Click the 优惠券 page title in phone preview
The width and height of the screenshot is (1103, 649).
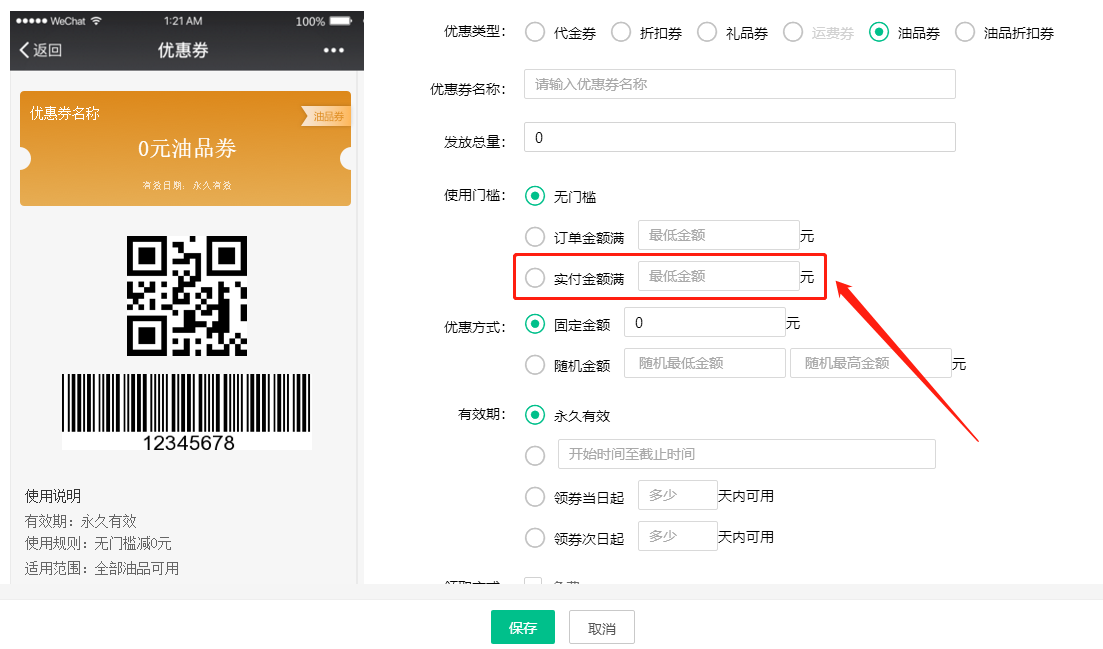(183, 50)
